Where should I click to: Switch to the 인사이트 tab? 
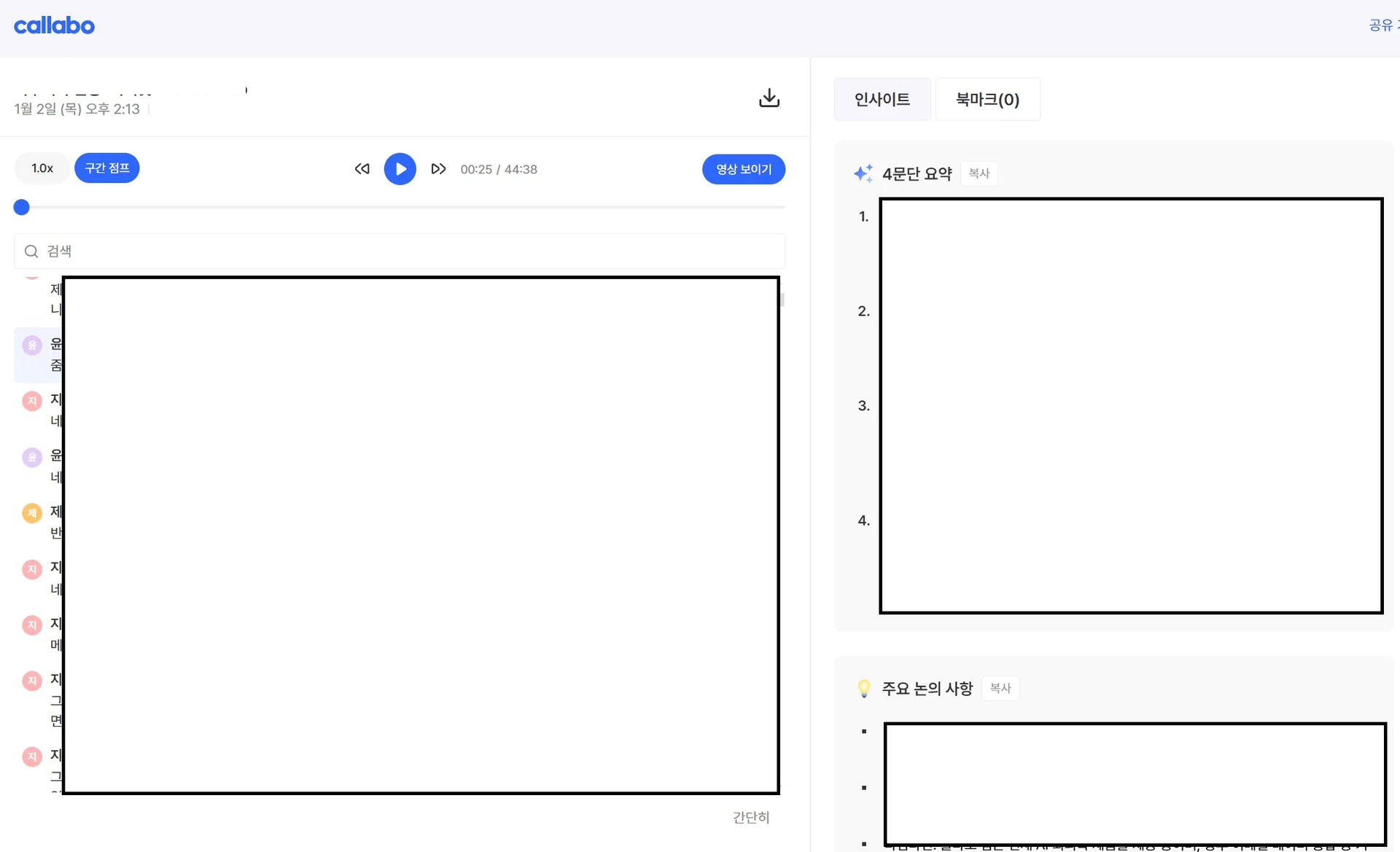[882, 99]
